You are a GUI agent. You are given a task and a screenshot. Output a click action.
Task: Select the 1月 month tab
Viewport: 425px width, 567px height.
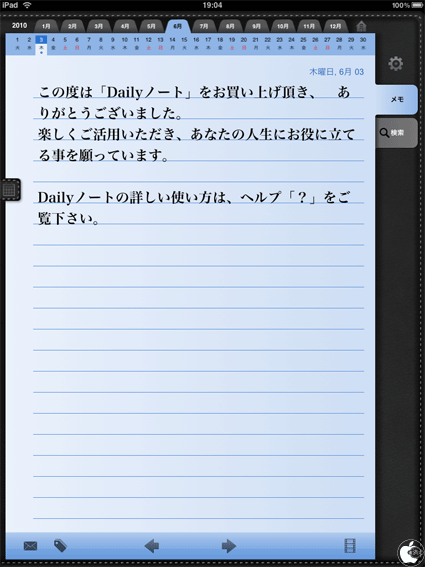point(46,26)
